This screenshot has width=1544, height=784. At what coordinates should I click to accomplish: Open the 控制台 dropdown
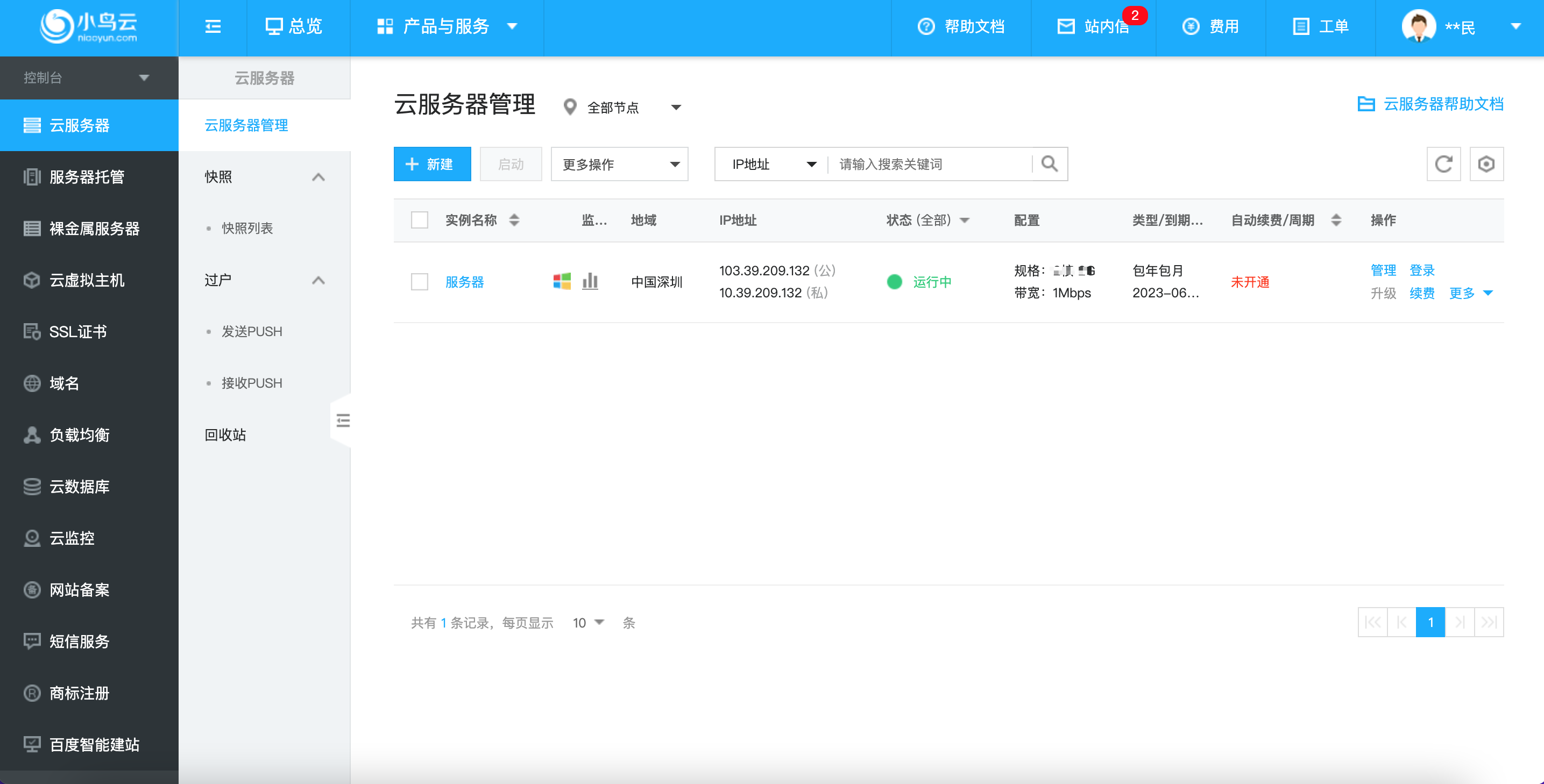(89, 78)
